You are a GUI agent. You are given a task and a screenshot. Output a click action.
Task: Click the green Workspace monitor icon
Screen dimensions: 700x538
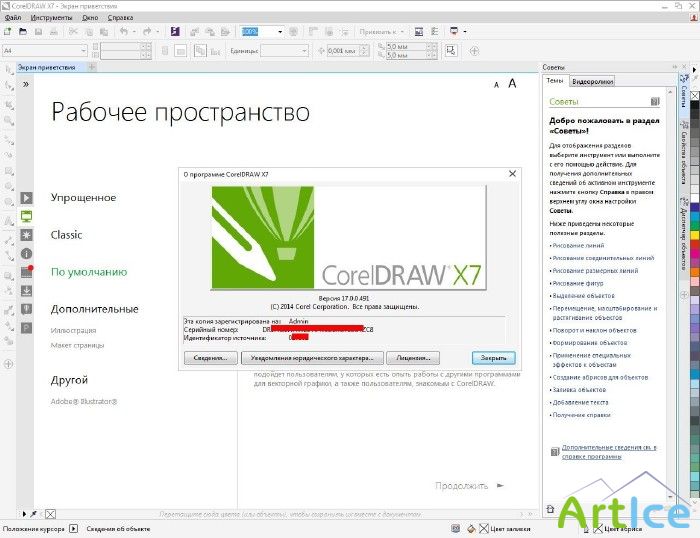coord(26,217)
